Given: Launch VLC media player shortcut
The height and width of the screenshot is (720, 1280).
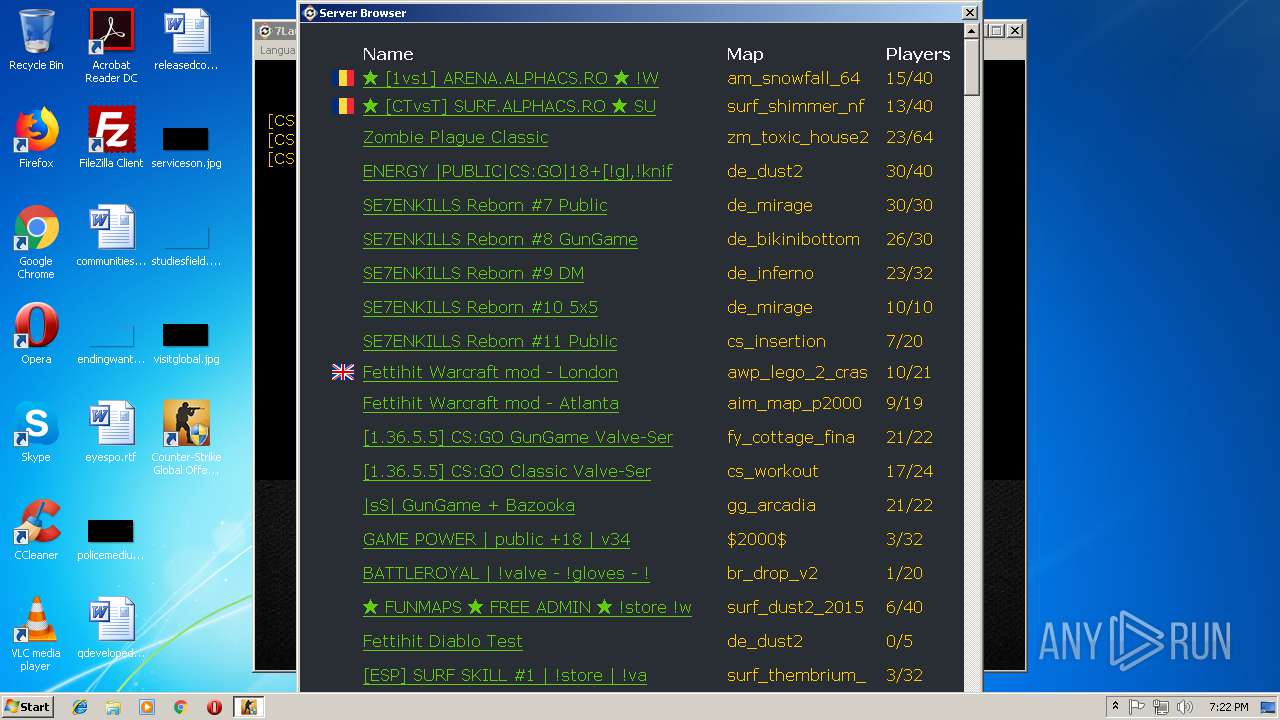Looking at the screenshot, I should tap(36, 634).
